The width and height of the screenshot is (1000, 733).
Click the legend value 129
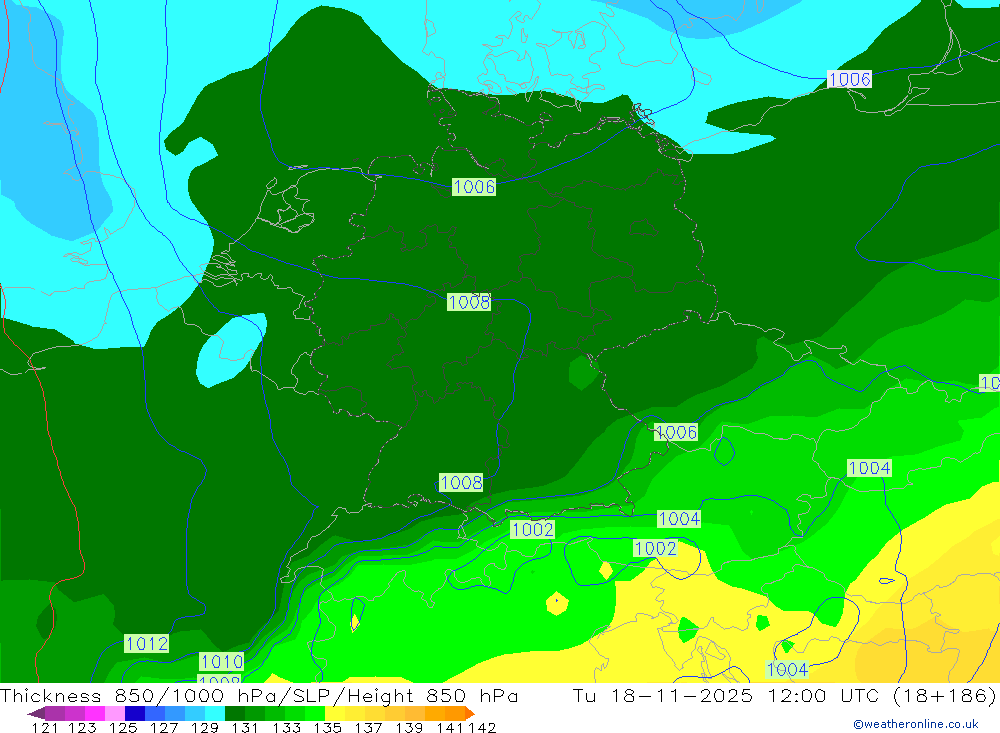coord(204,727)
